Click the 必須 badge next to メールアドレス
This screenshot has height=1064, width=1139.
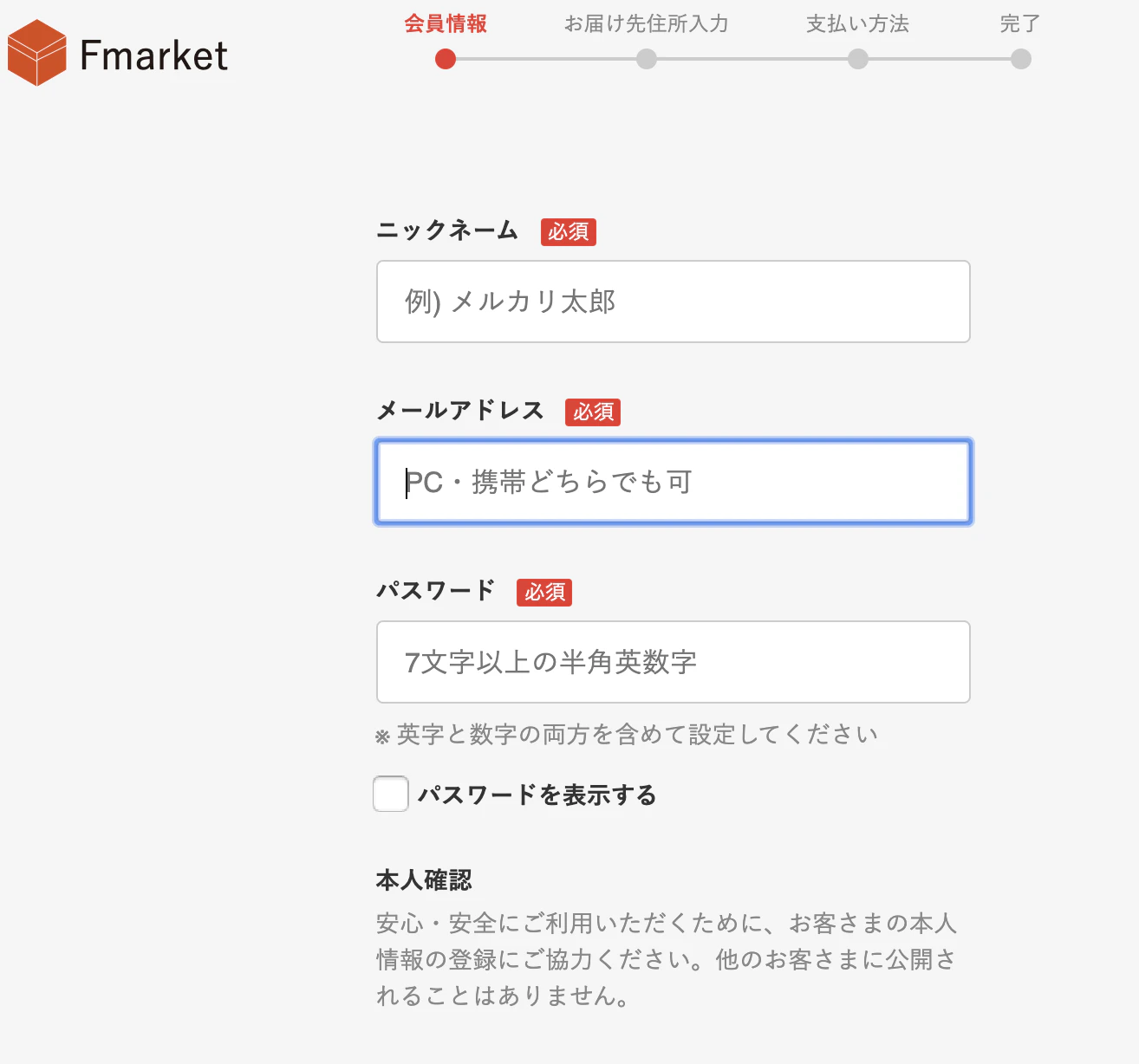click(x=592, y=412)
